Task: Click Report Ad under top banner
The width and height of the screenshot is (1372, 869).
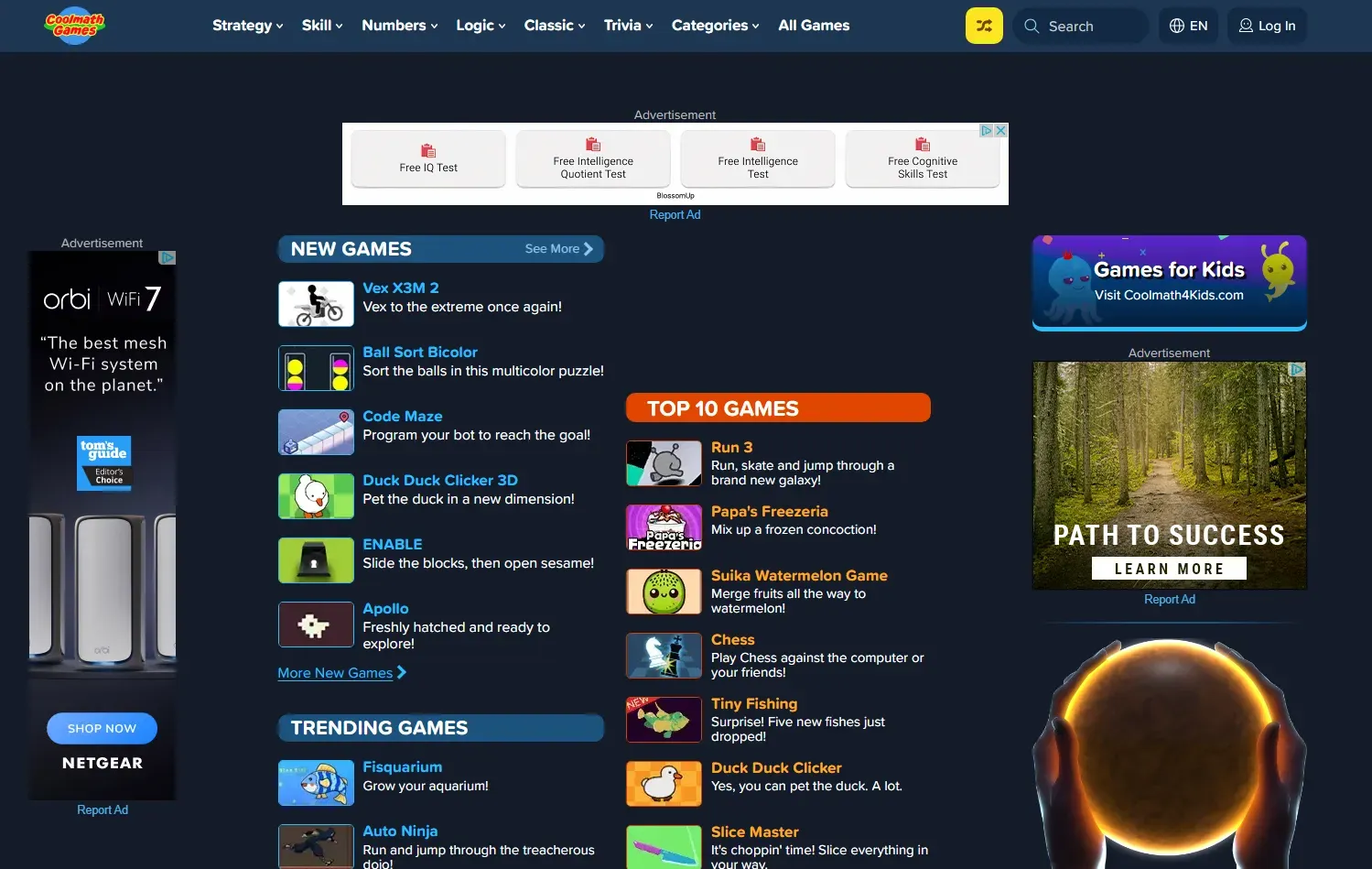Action: pyautogui.click(x=675, y=214)
